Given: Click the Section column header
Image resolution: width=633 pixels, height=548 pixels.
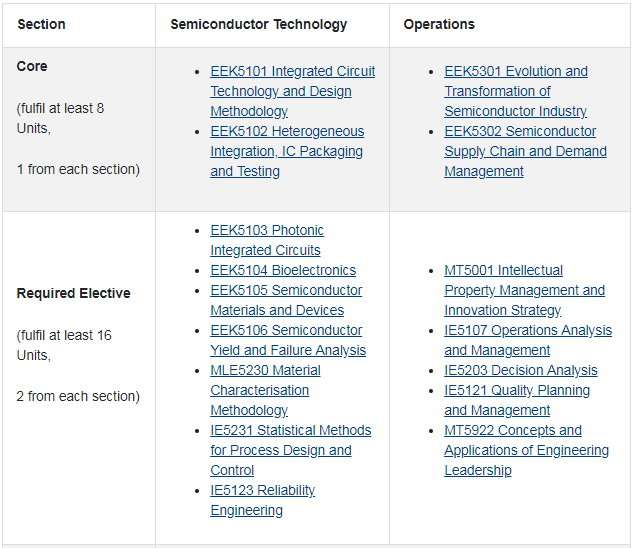Looking at the screenshot, I should tap(41, 24).
